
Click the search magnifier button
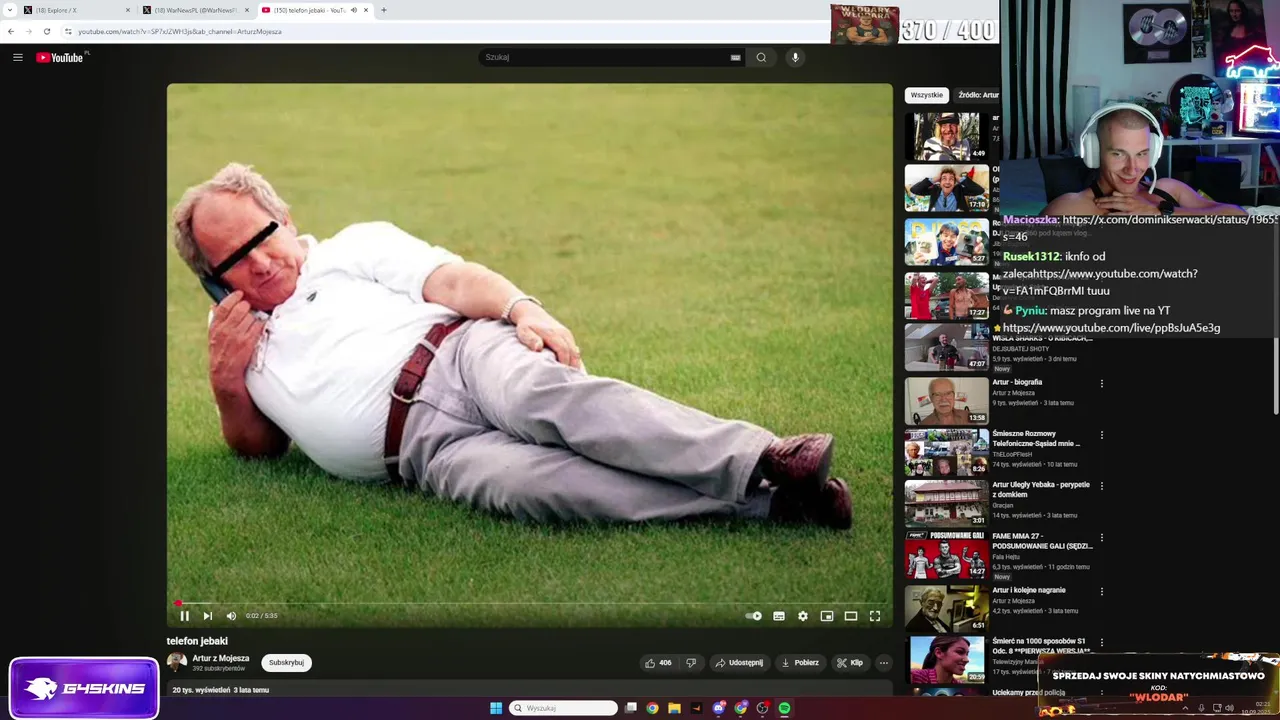click(761, 57)
